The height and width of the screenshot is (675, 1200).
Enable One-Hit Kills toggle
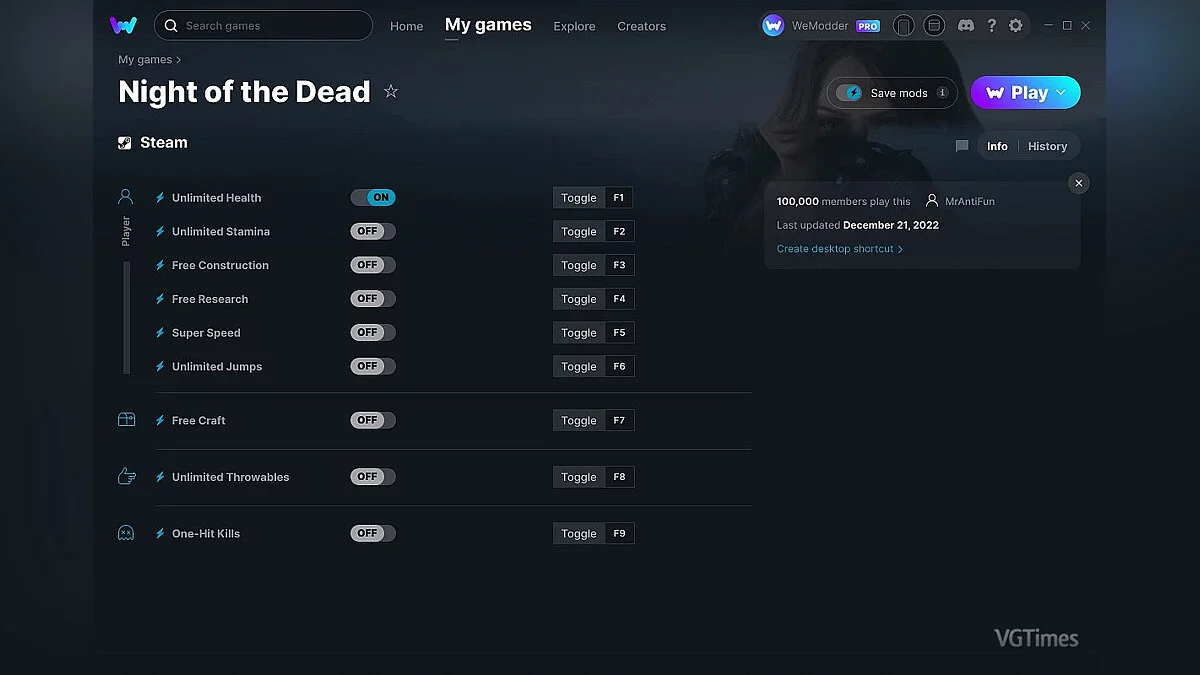coord(373,533)
